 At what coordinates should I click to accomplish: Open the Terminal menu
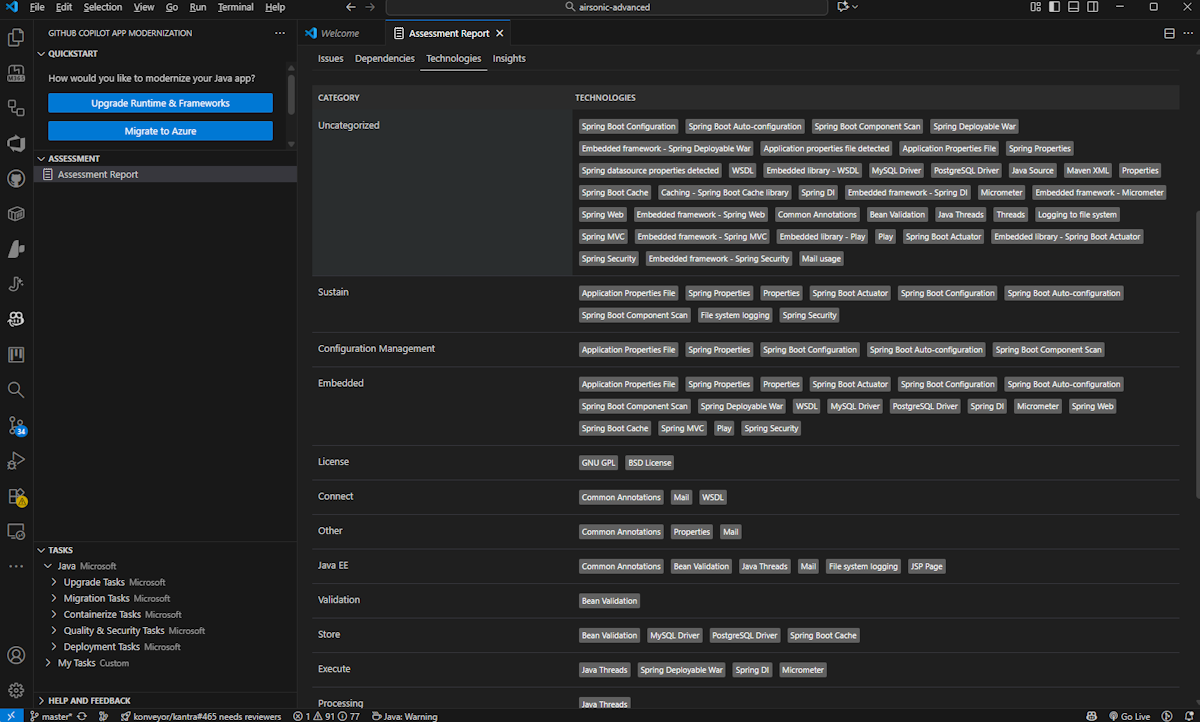pyautogui.click(x=235, y=7)
